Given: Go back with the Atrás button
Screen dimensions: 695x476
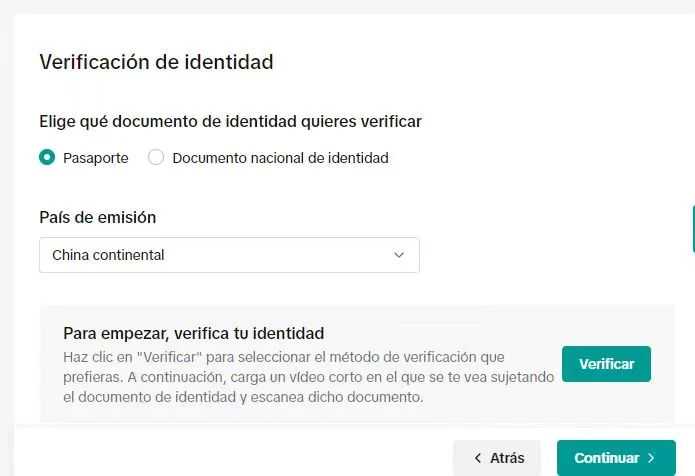Looking at the screenshot, I should tap(497, 458).
